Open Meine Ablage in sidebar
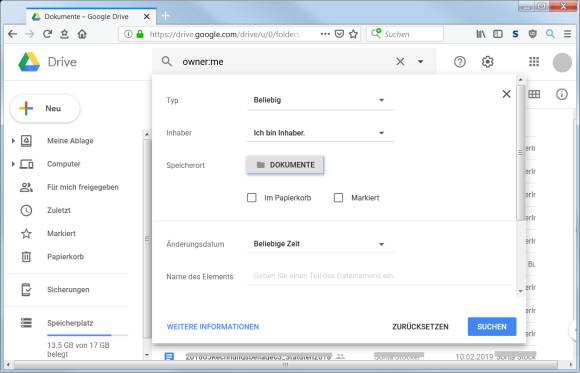 70,141
